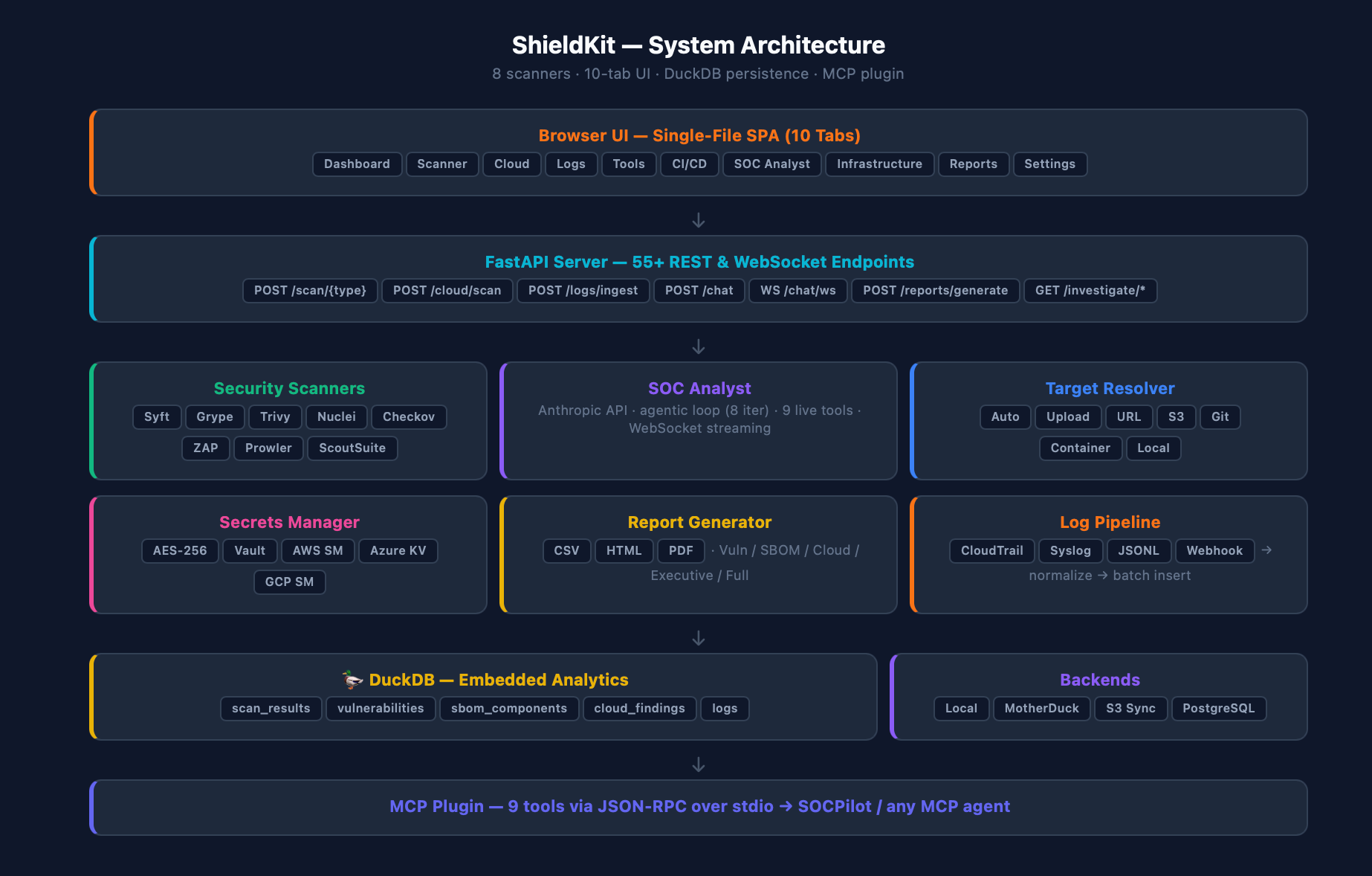Open the Settings tab
Image resolution: width=1372 pixels, height=876 pixels.
(1049, 164)
